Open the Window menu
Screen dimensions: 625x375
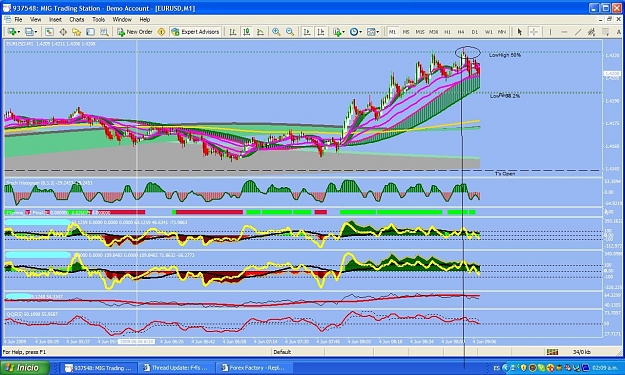tap(122, 20)
